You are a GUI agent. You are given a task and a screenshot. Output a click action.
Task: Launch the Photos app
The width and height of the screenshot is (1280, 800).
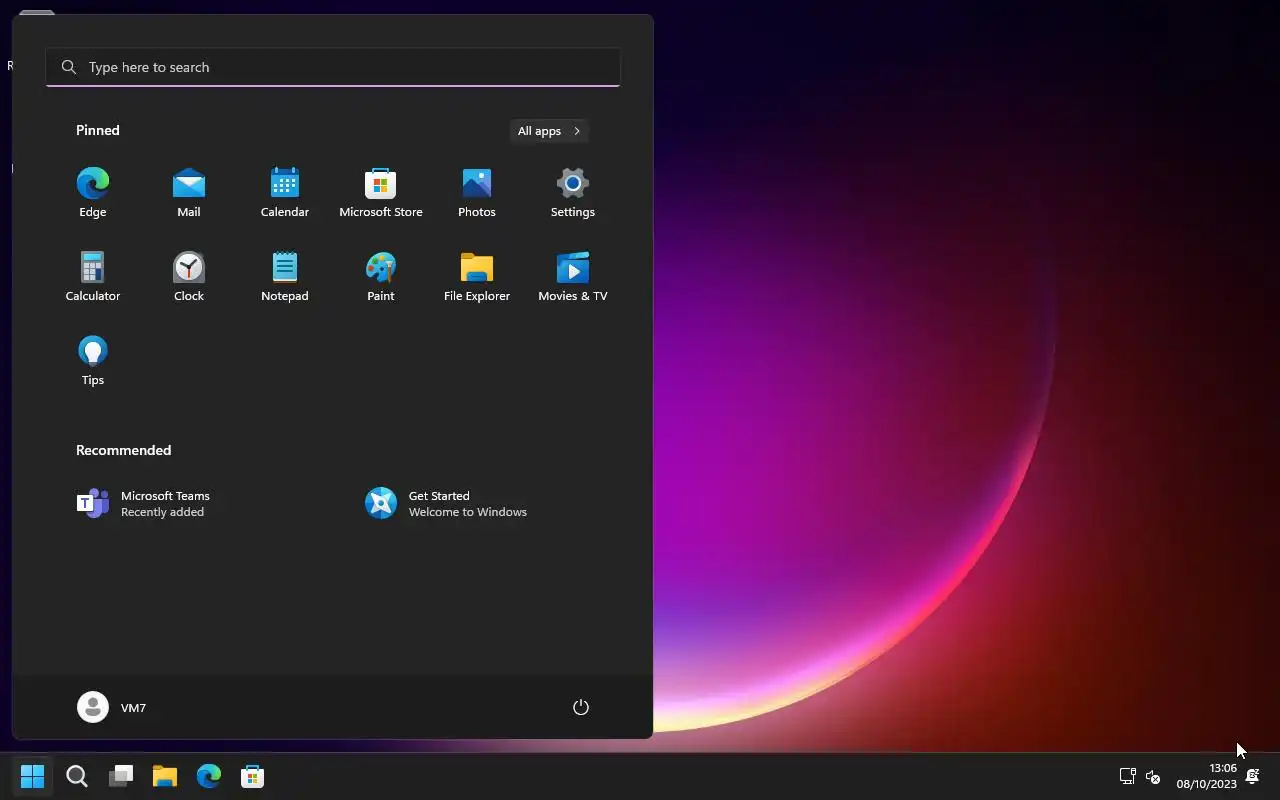tap(477, 192)
